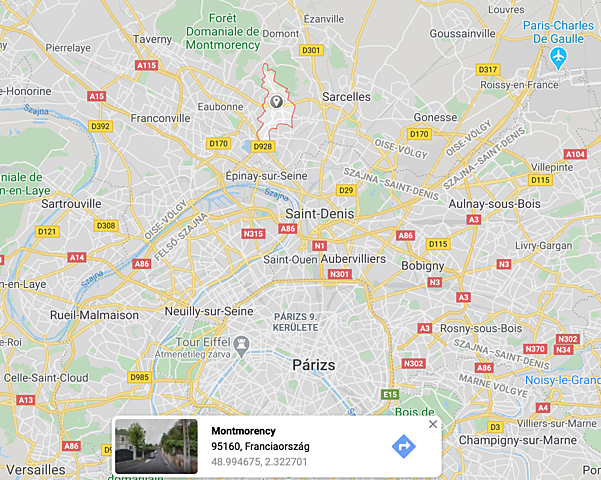Click the D928 road badge
This screenshot has width=601, height=480.
pyautogui.click(x=263, y=146)
